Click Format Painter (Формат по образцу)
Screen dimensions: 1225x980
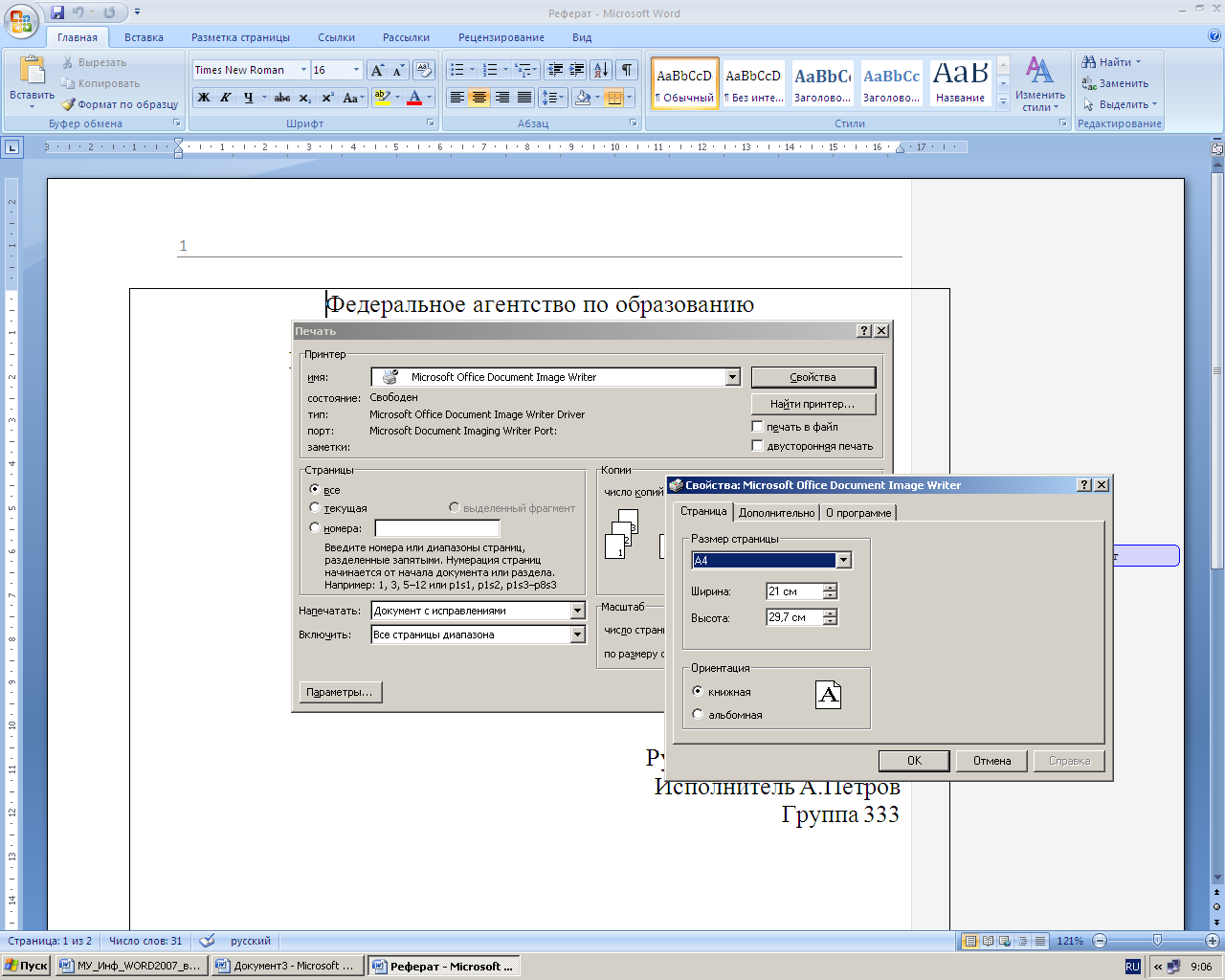pos(121,104)
